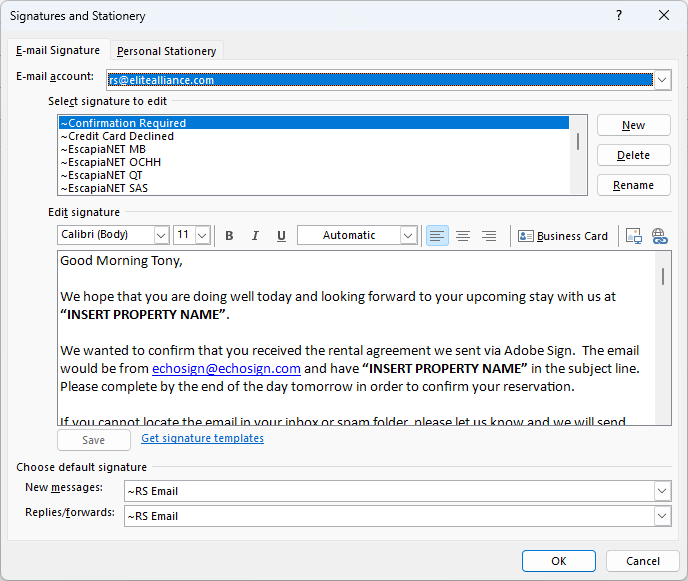Switch to the Personal Stationery tab

coord(166,51)
